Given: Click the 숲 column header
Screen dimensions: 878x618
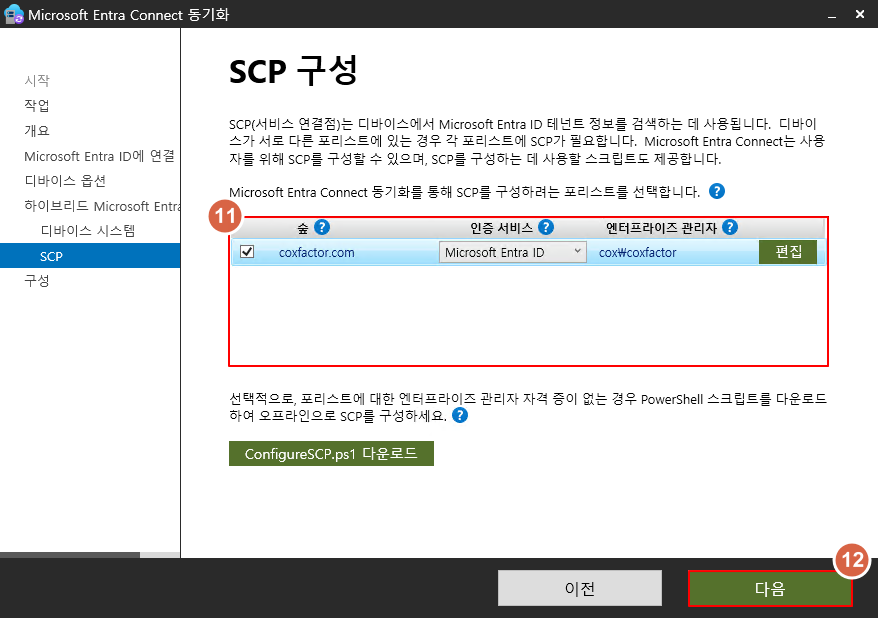Looking at the screenshot, I should (303, 228).
